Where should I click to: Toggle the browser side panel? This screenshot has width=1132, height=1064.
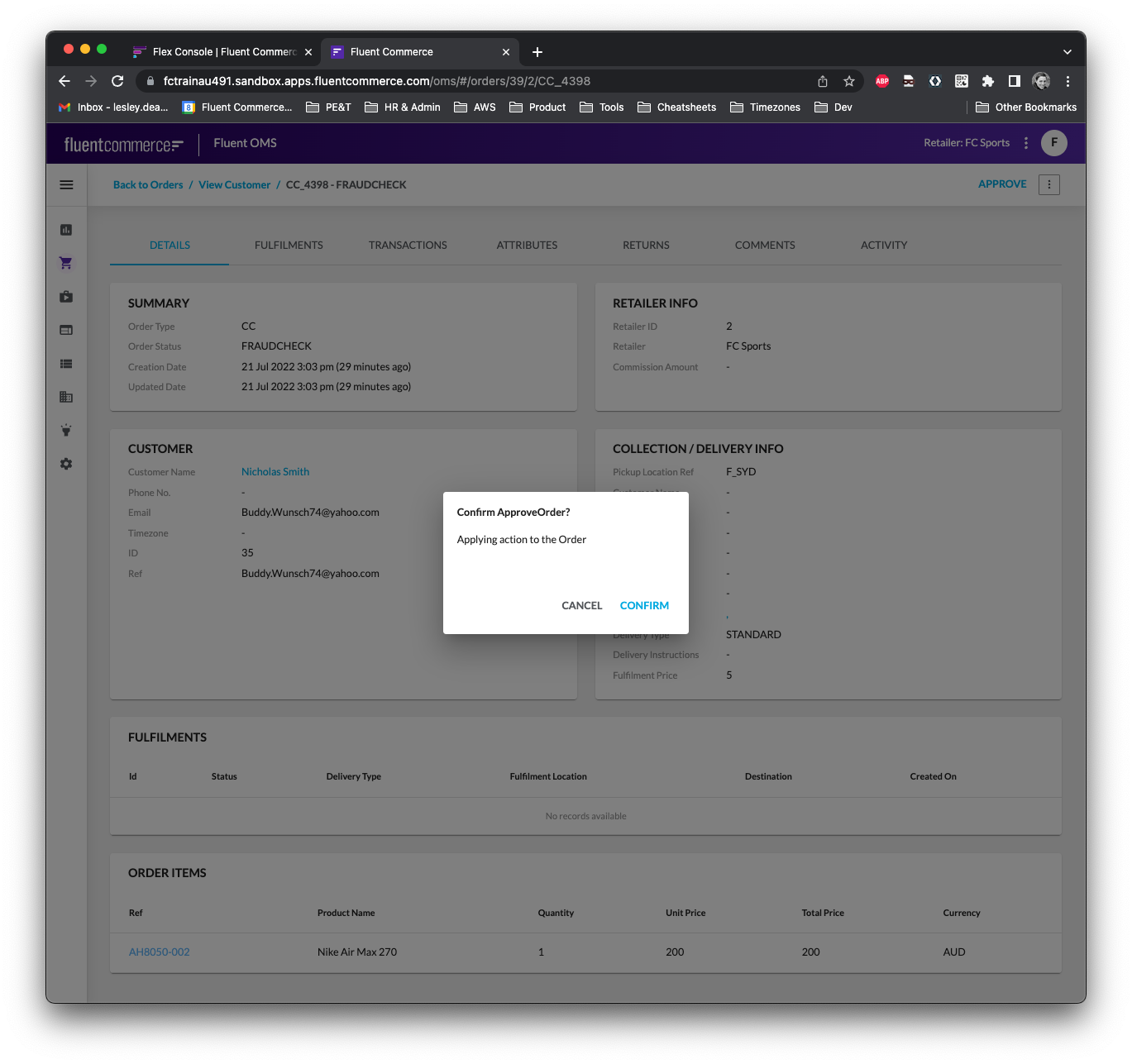pos(1015,81)
